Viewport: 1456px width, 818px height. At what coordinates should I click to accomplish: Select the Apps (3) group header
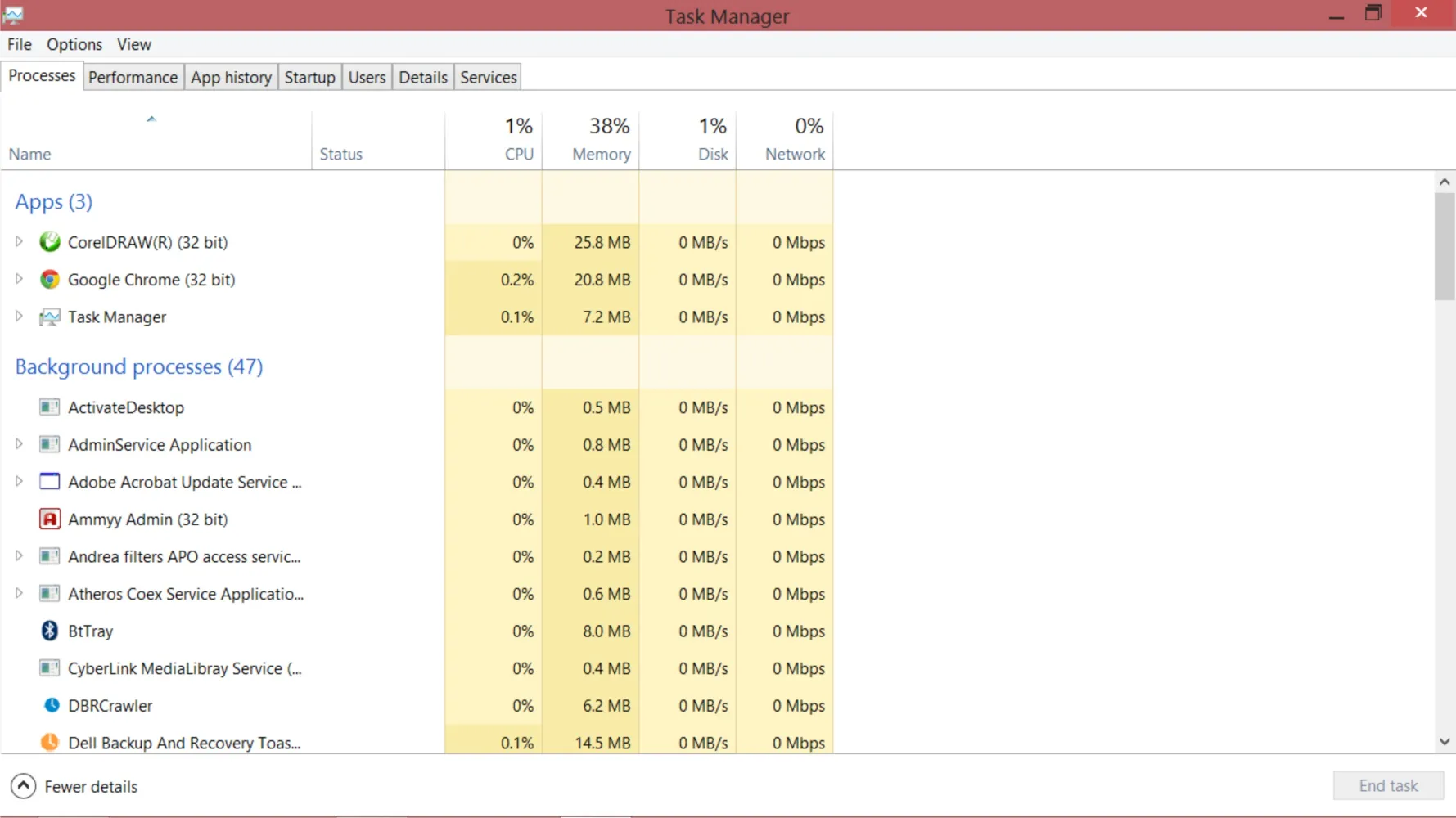click(54, 201)
